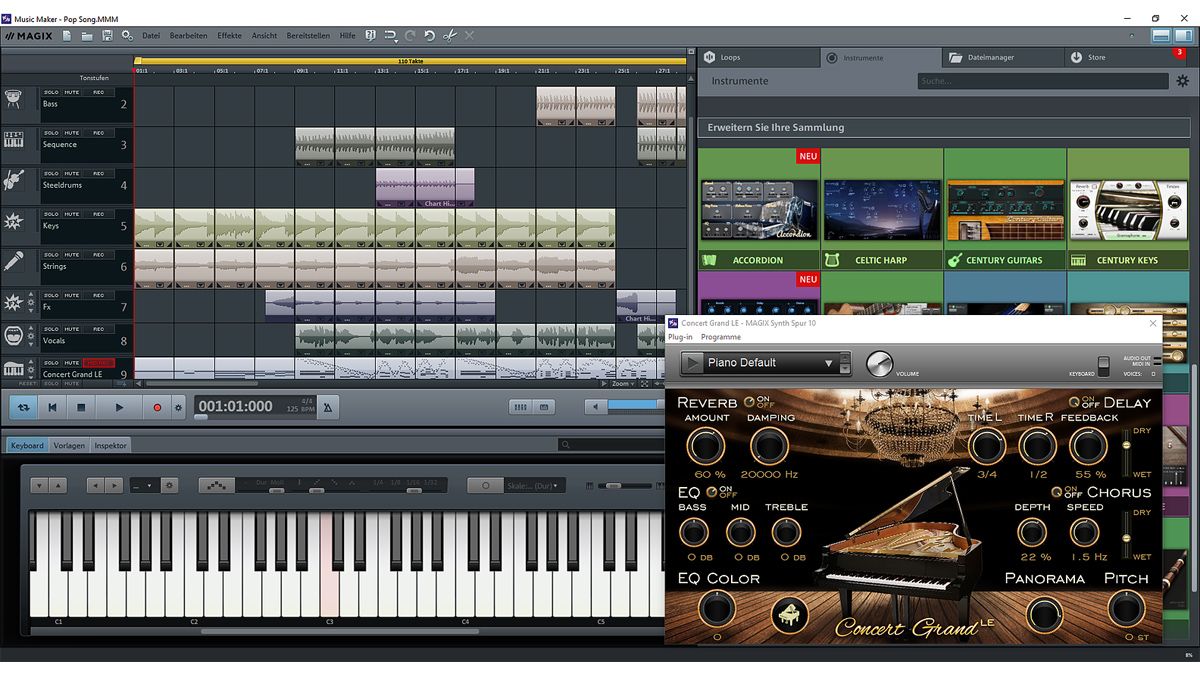Screen dimensions: 1200x675
Task: Click the keyboard icon on the Sequence track
Action: pyautogui.click(x=14, y=141)
